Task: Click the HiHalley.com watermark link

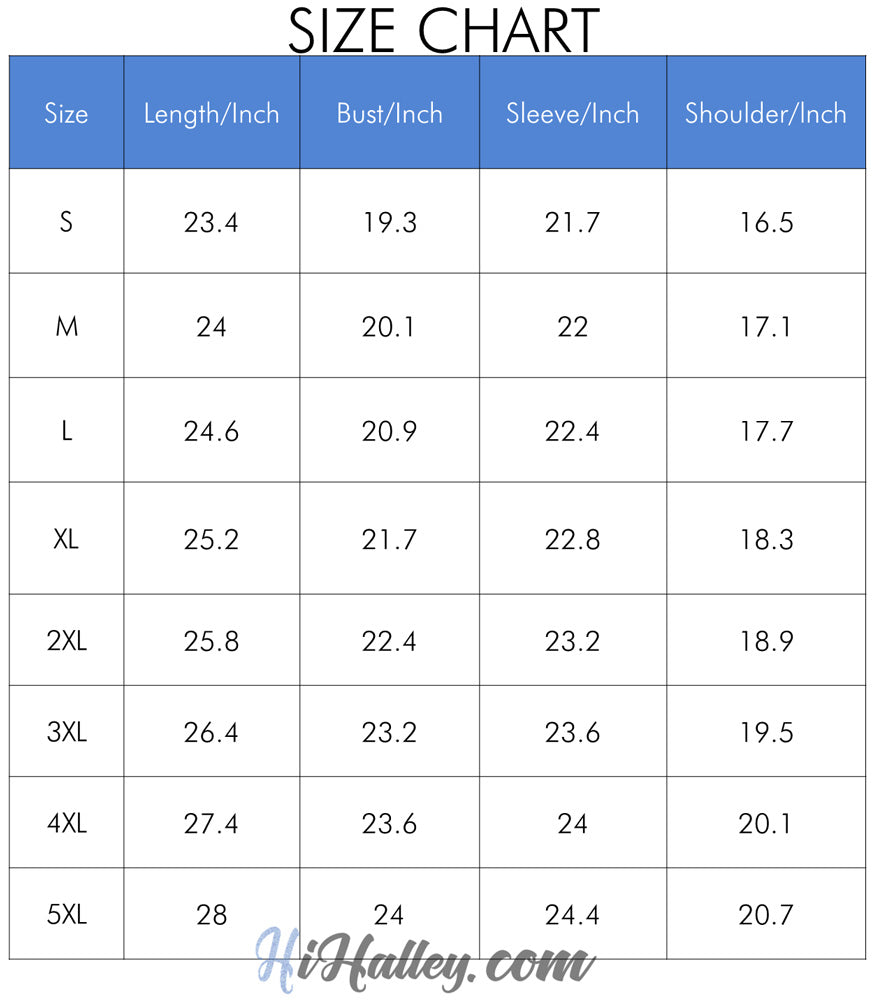Action: [x=425, y=962]
